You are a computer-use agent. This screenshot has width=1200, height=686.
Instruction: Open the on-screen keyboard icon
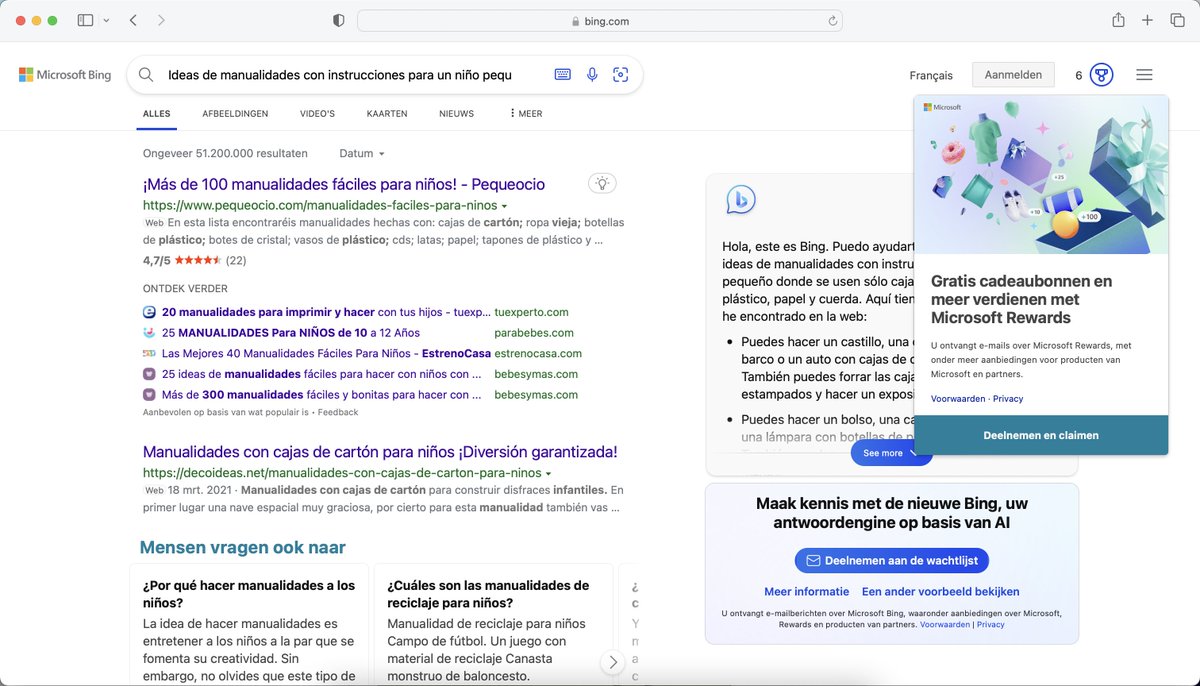563,75
